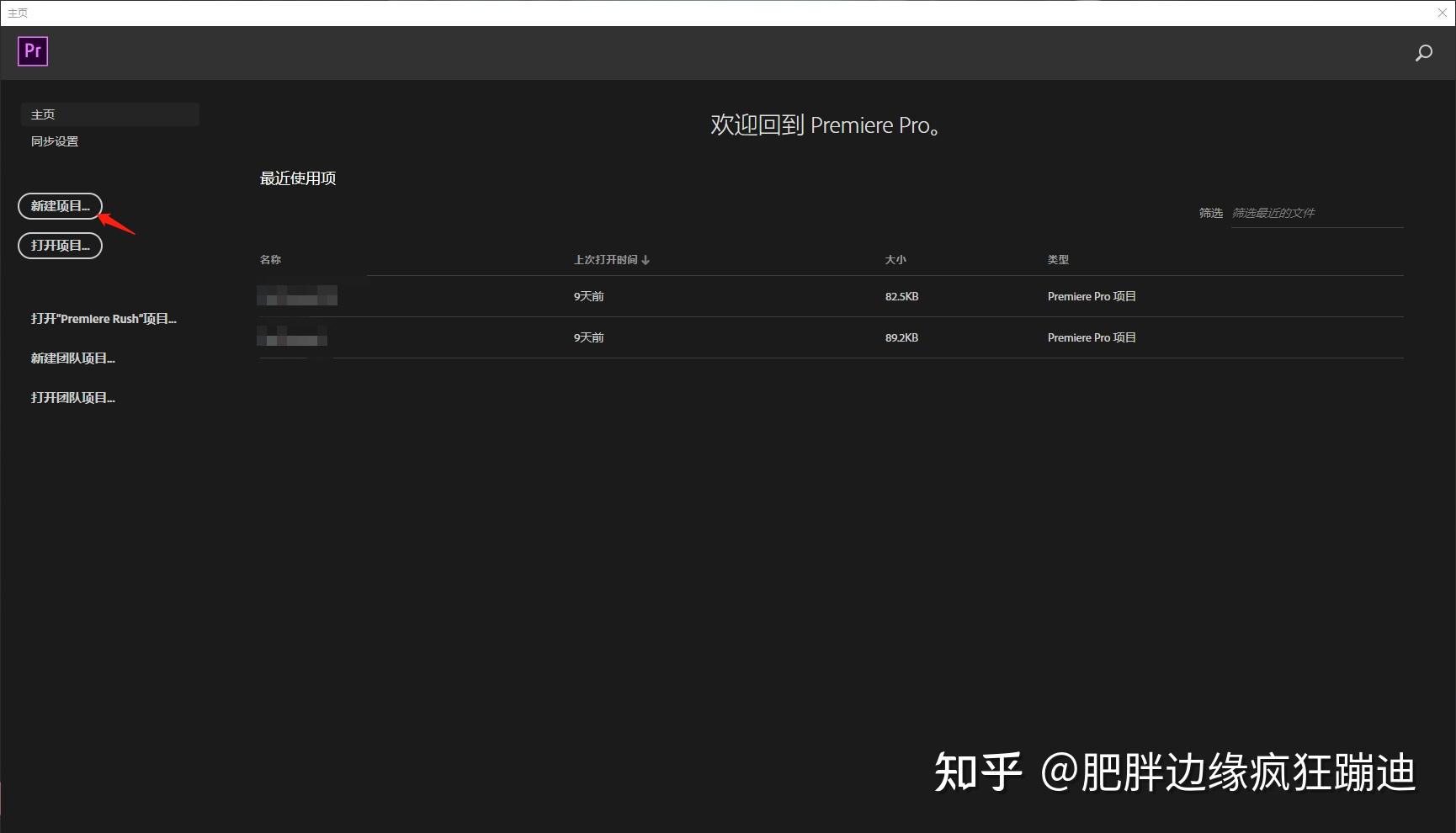Open the recent project sized 89.2KB
1456x833 pixels.
point(832,337)
